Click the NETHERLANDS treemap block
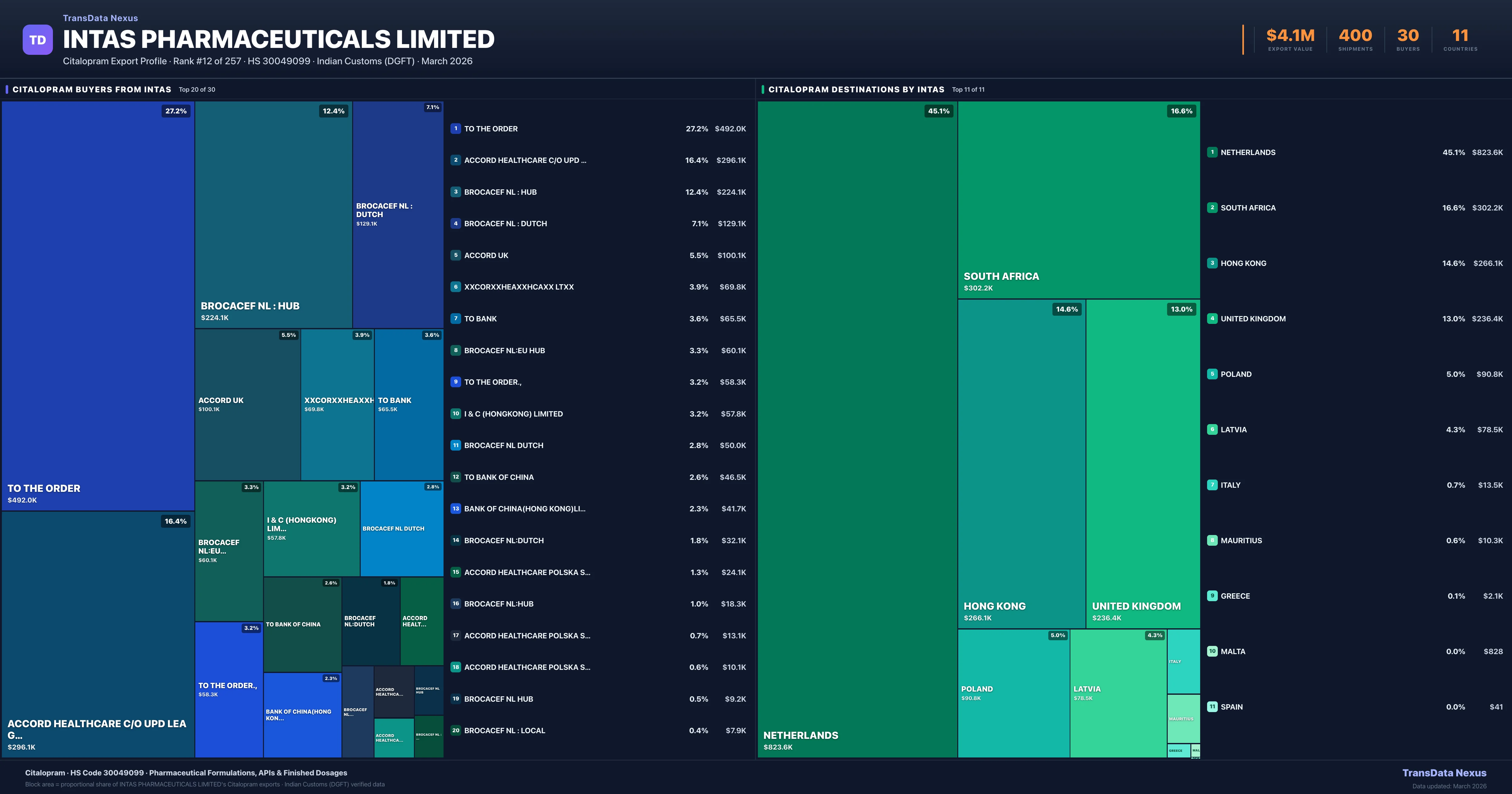 857,429
